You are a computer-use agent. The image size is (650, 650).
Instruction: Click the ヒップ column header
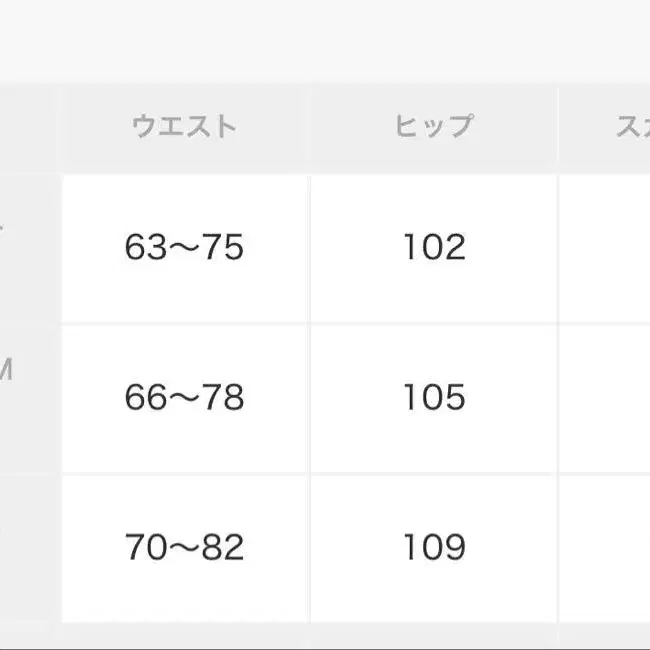point(433,126)
